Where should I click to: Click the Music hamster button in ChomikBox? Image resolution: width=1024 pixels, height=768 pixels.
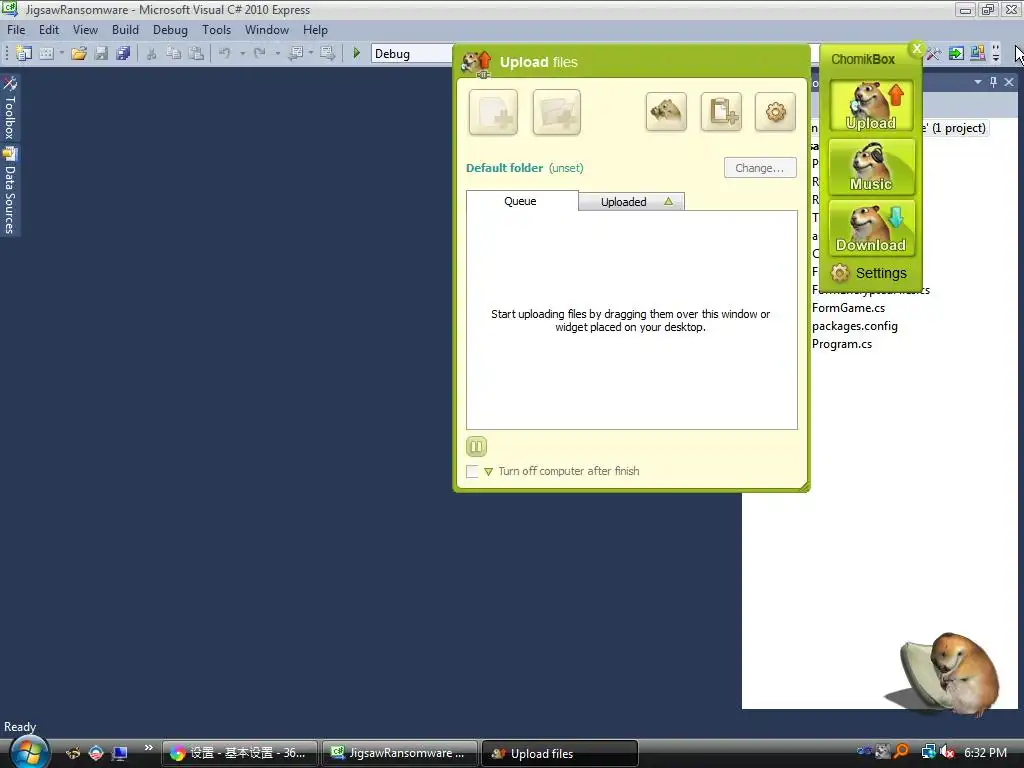point(871,167)
